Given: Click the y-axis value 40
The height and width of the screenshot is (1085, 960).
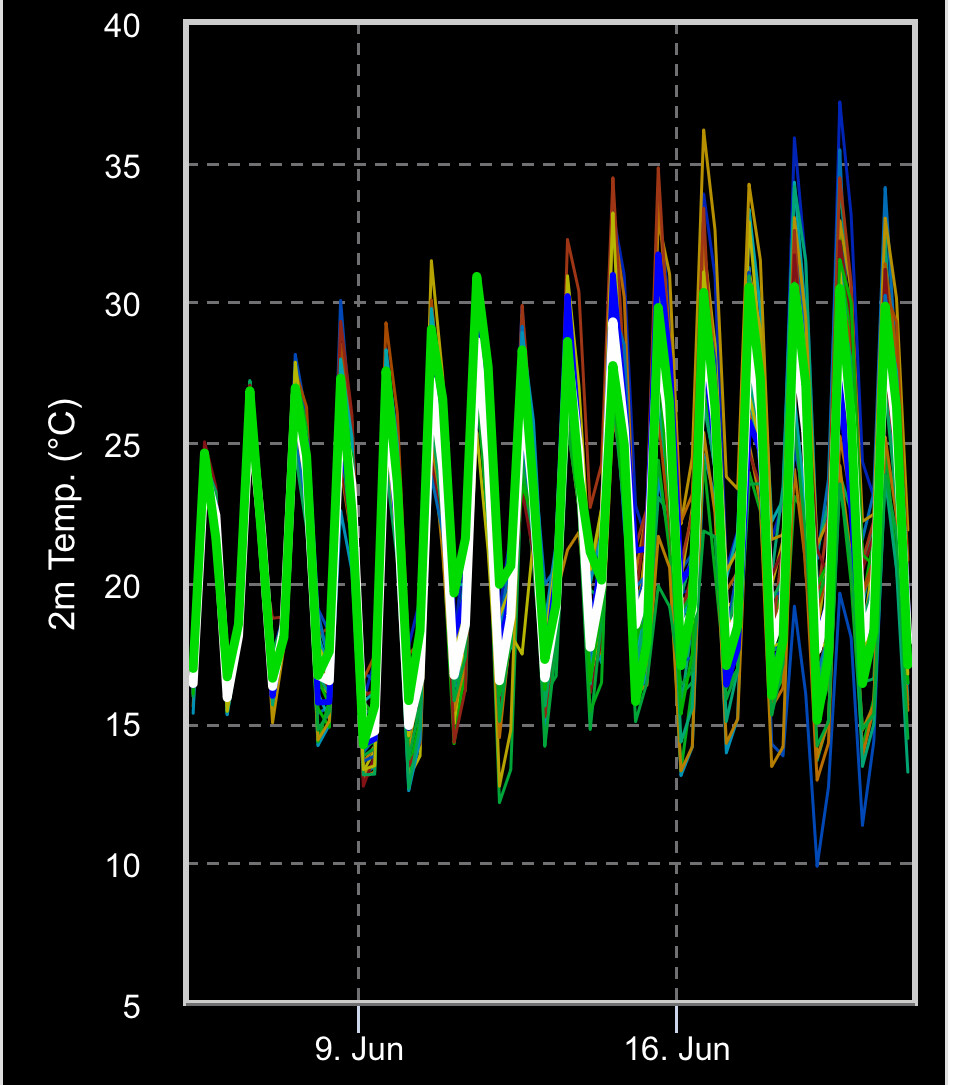Looking at the screenshot, I should [x=122, y=26].
